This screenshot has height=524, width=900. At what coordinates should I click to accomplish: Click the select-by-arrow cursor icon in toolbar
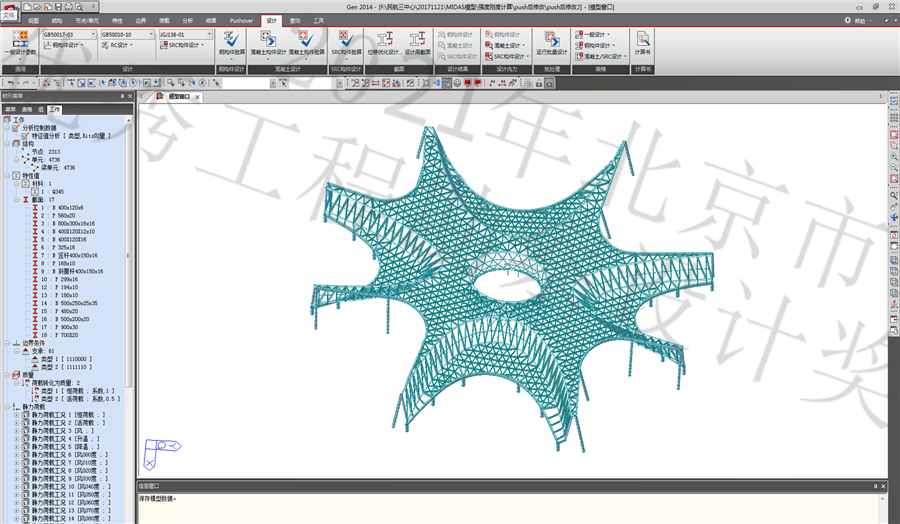[216, 83]
